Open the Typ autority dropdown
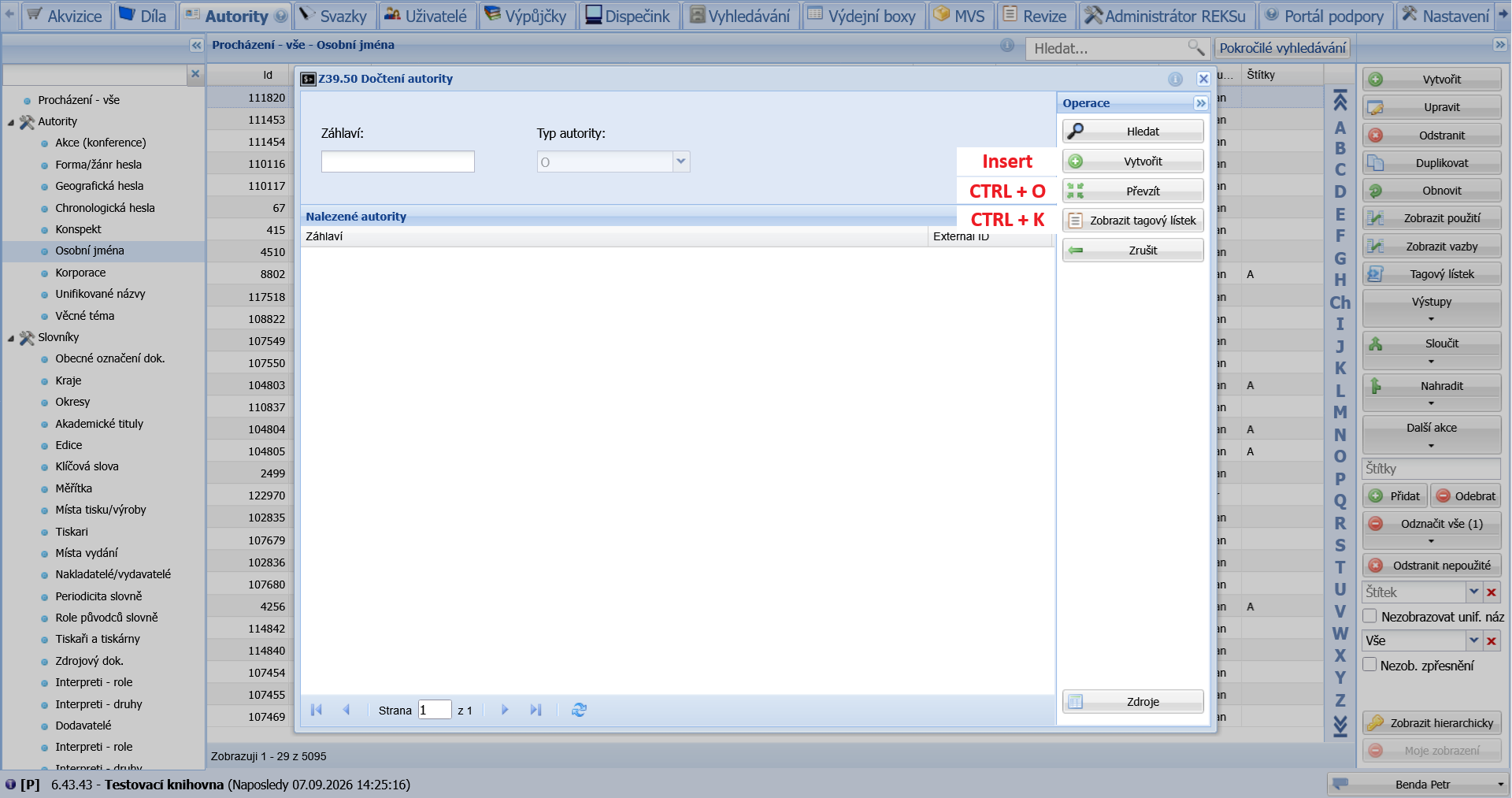The width and height of the screenshot is (1512, 798). tap(681, 161)
